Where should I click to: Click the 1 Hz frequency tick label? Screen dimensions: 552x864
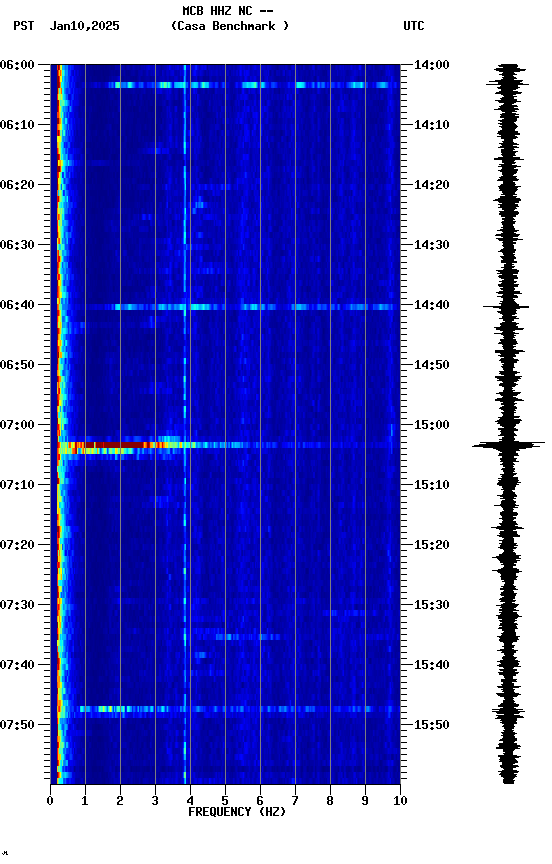(x=85, y=801)
